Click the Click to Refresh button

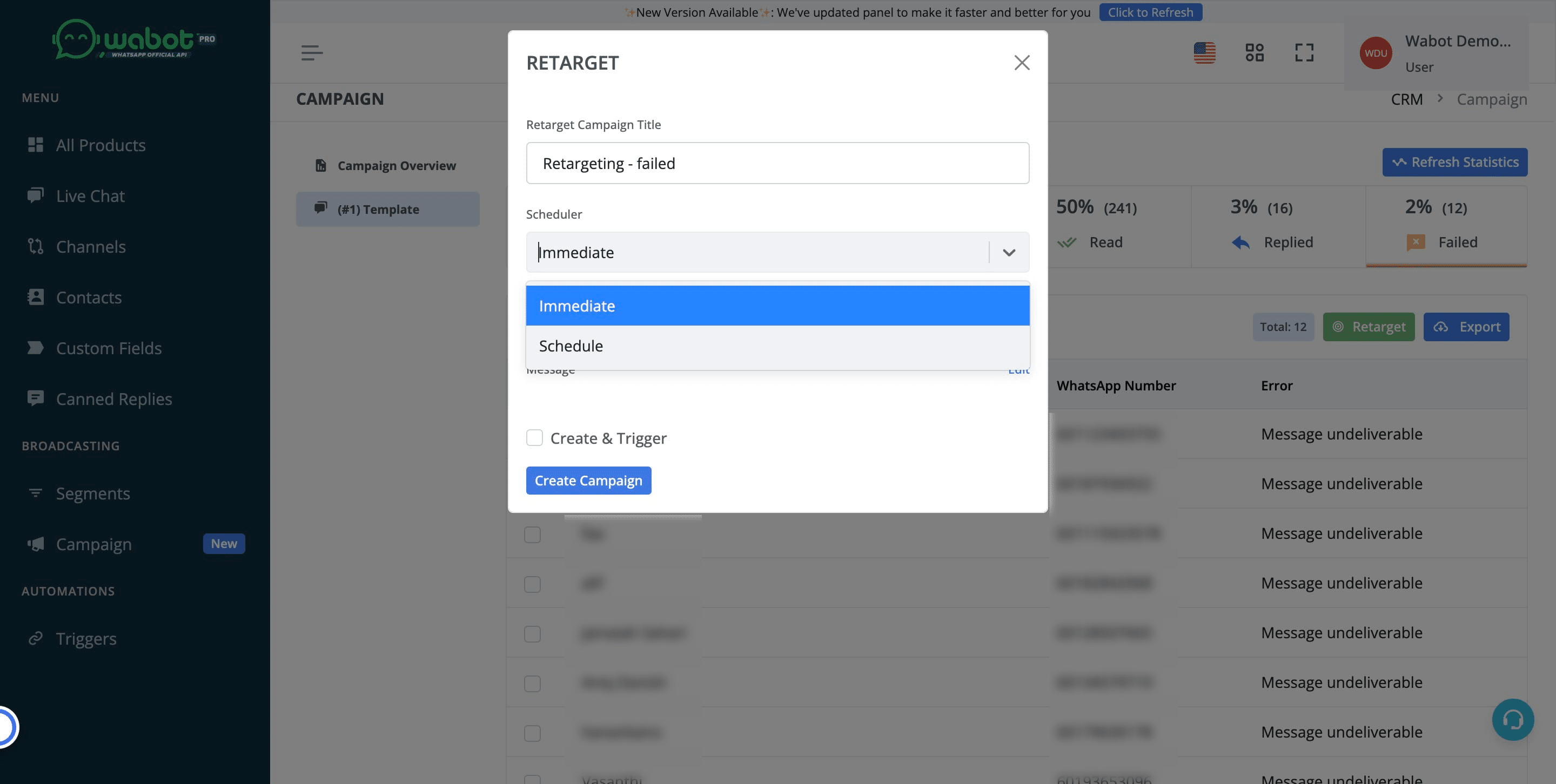(x=1150, y=12)
